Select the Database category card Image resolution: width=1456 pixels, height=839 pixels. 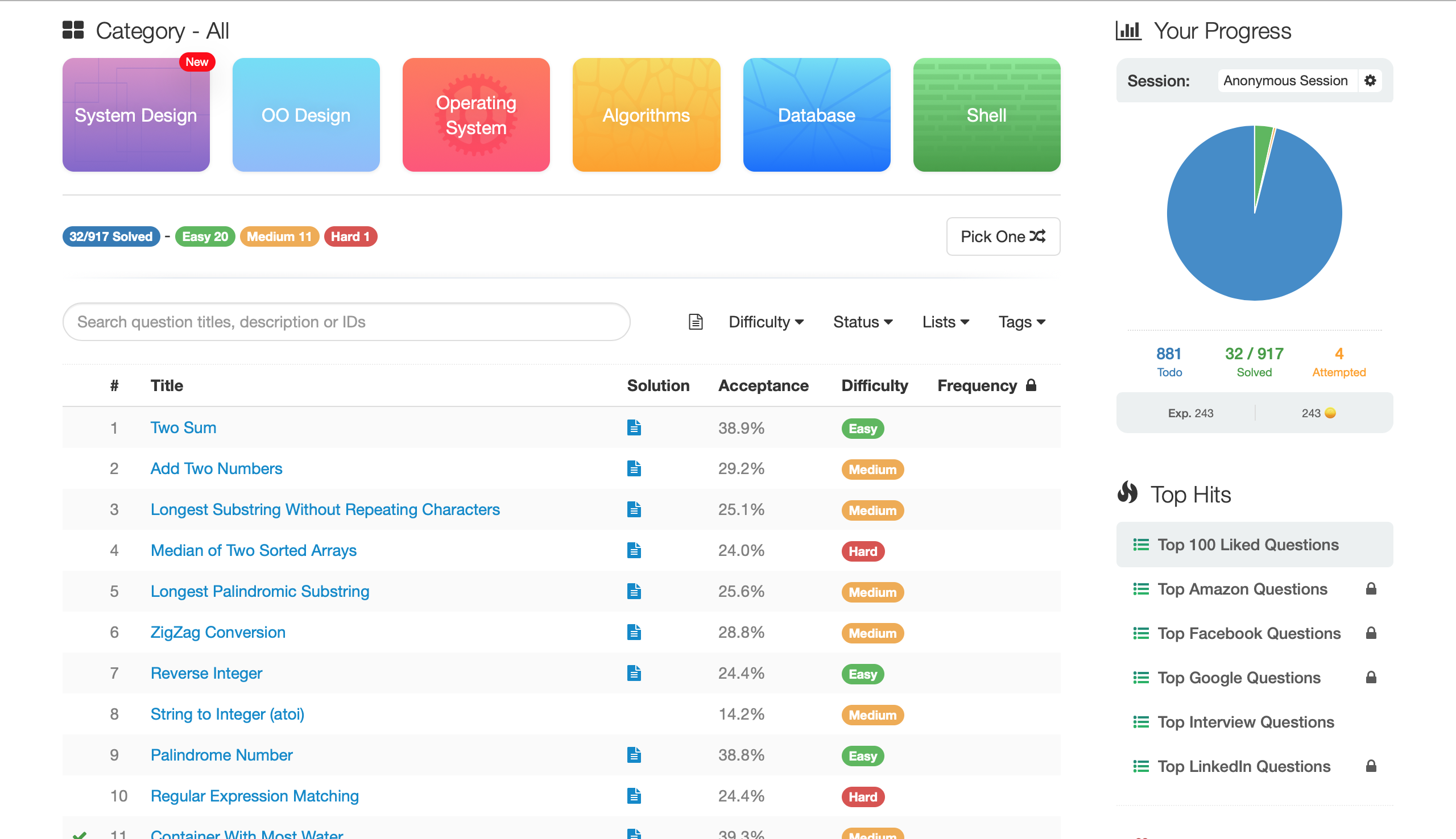pyautogui.click(x=817, y=115)
